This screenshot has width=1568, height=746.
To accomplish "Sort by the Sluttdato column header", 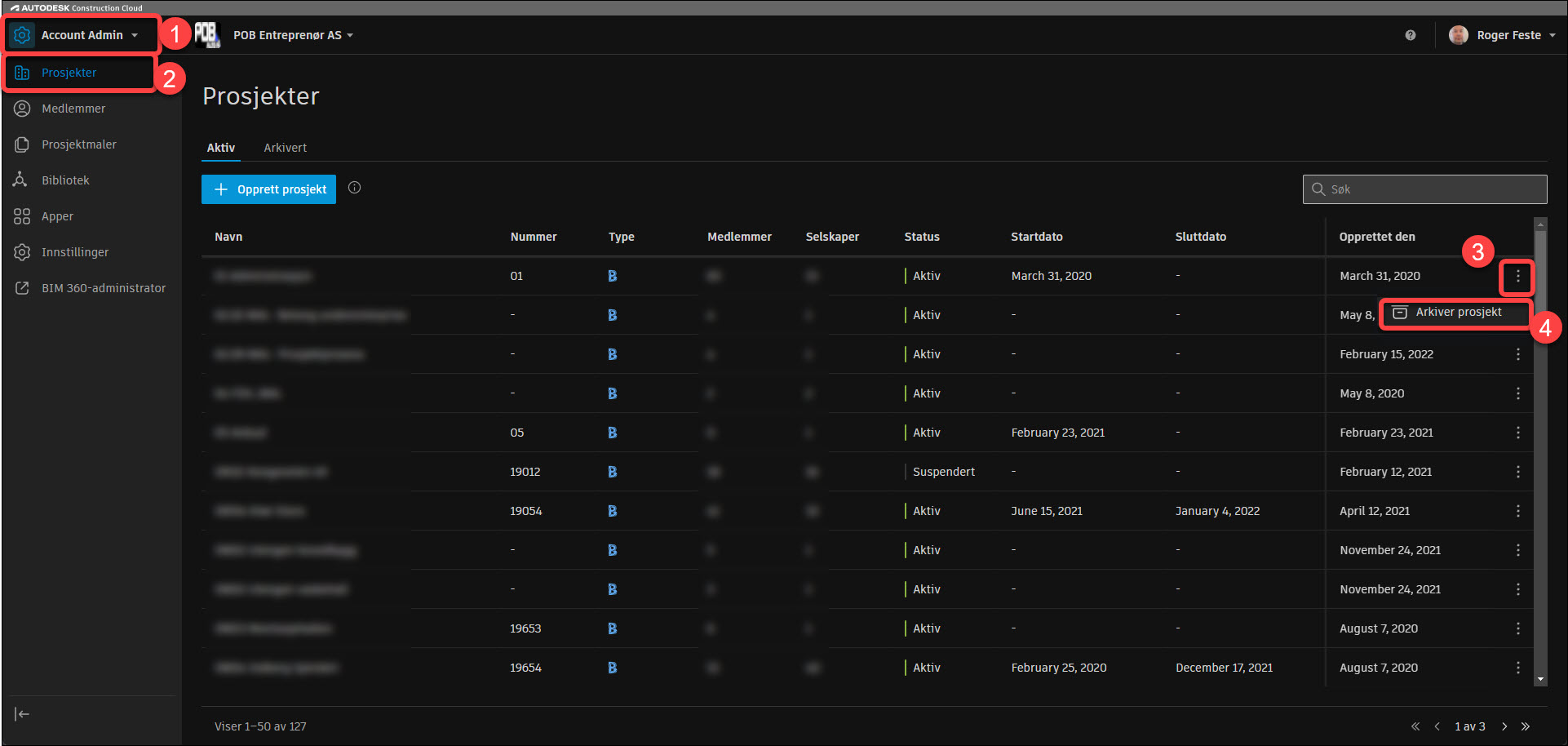I will [1201, 237].
